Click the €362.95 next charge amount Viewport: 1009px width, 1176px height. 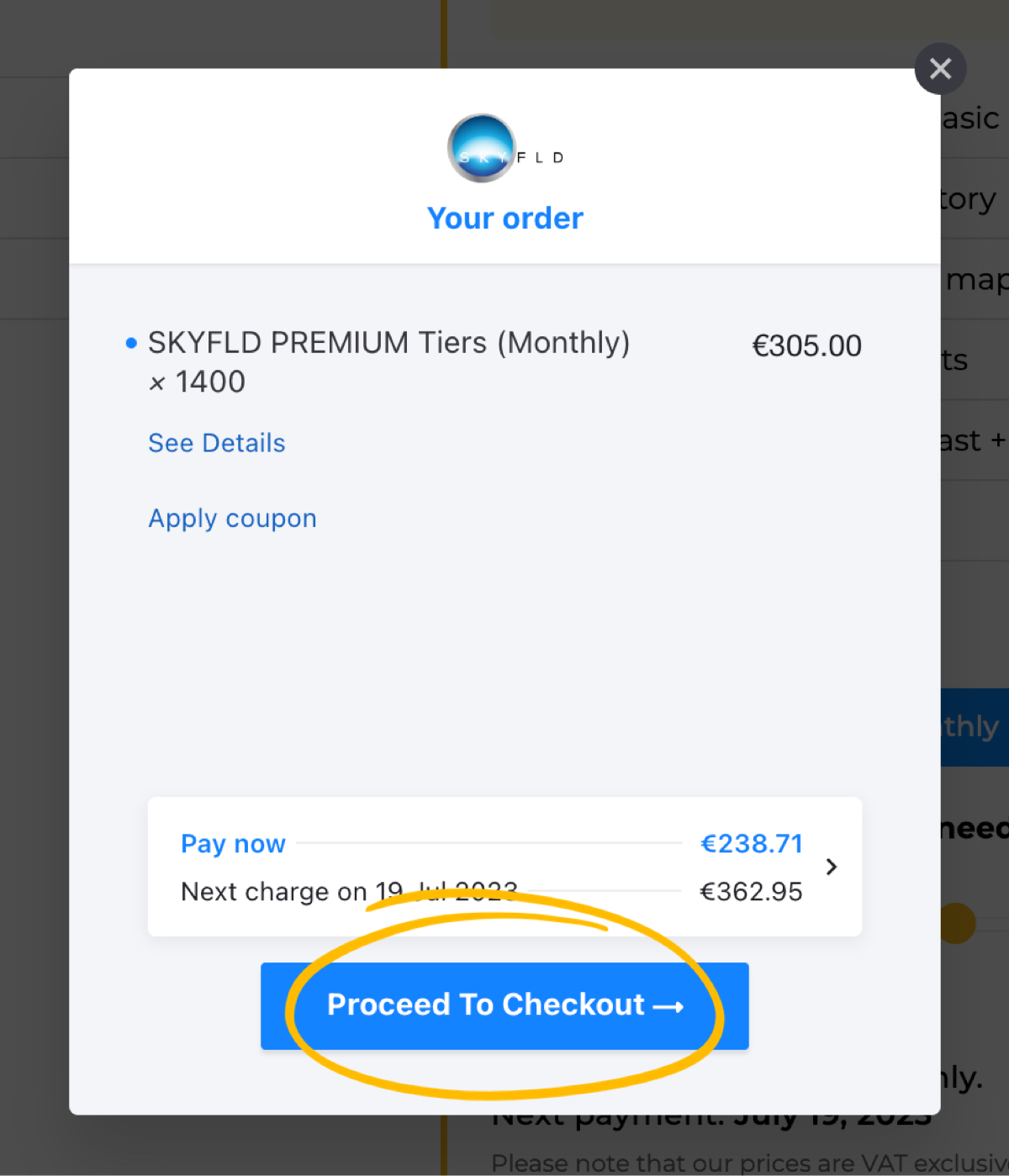coord(752,891)
